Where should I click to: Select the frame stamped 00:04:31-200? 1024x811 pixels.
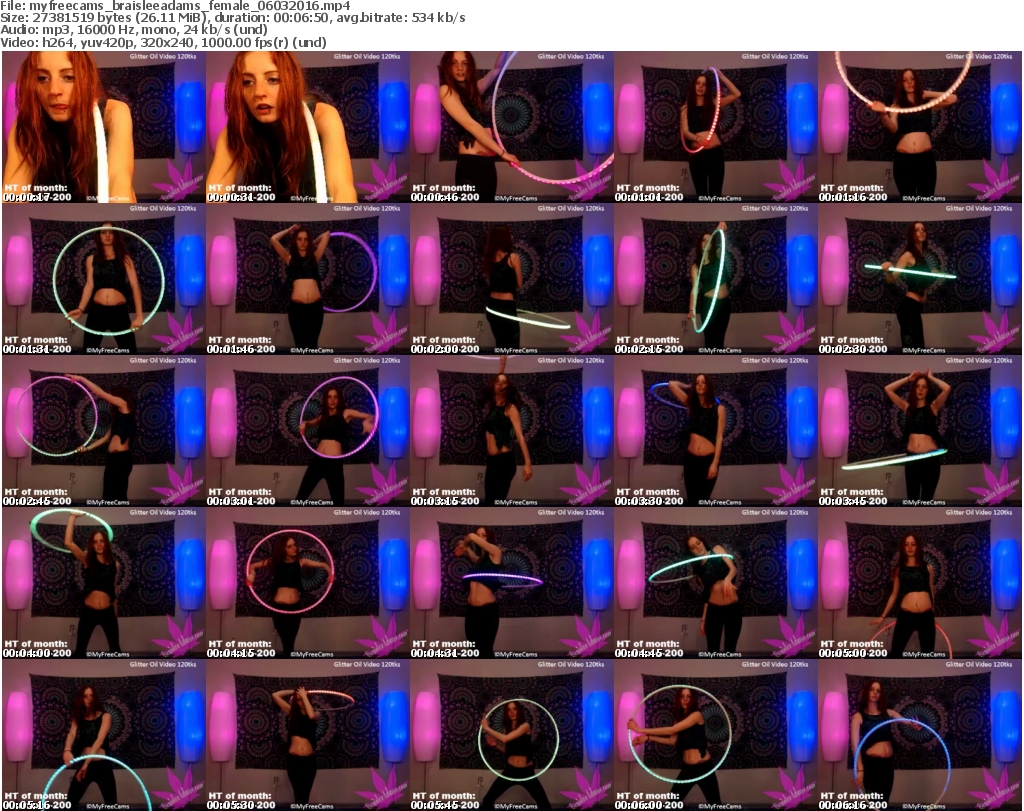click(512, 583)
